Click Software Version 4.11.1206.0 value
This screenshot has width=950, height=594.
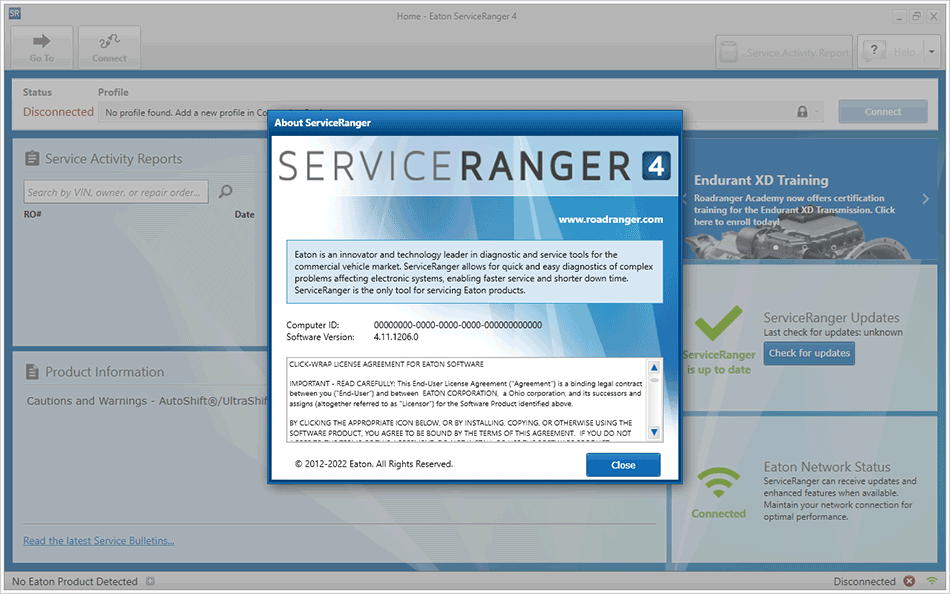tap(396, 337)
